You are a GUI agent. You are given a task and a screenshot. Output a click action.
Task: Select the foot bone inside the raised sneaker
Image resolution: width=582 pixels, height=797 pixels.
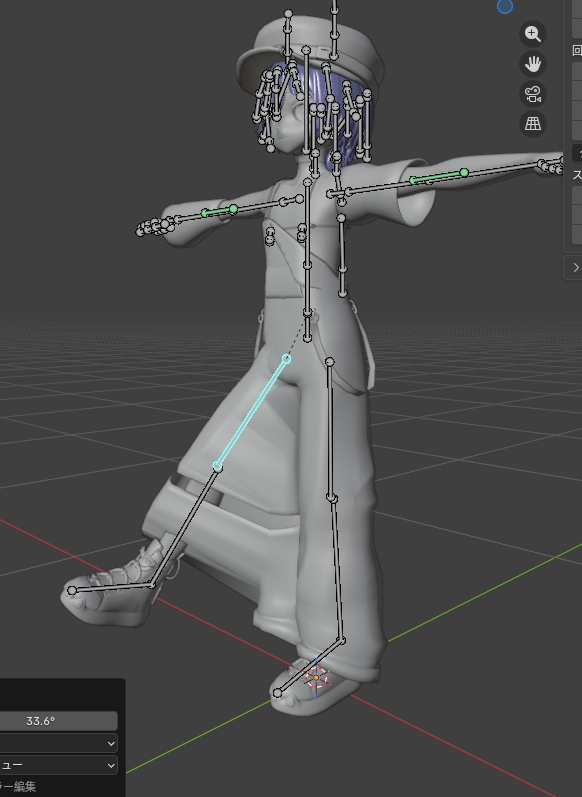(112, 588)
